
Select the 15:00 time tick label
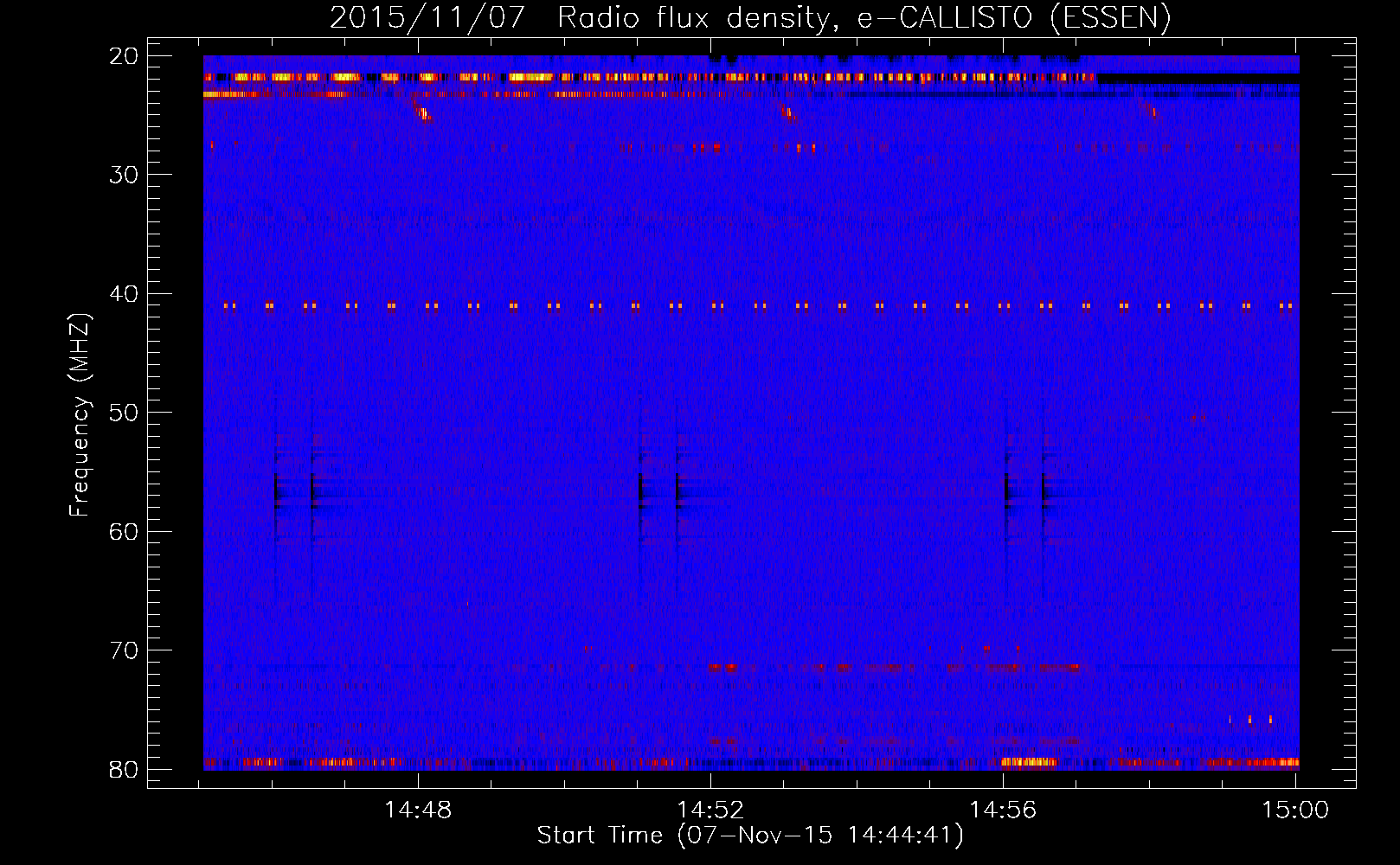(1295, 811)
